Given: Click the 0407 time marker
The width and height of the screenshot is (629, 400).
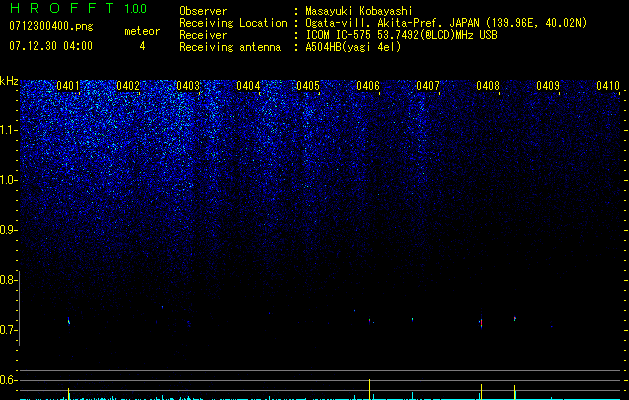Looking at the screenshot, I should 428,86.
